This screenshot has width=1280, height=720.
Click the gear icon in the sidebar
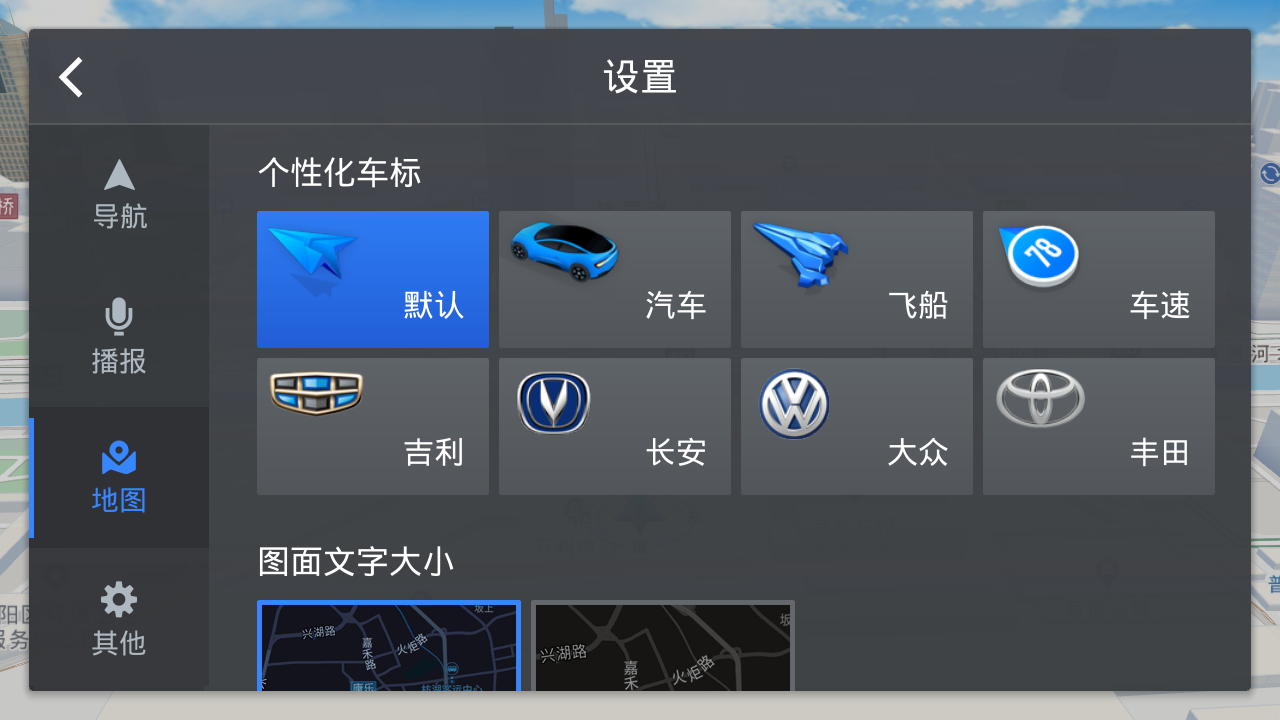point(119,600)
